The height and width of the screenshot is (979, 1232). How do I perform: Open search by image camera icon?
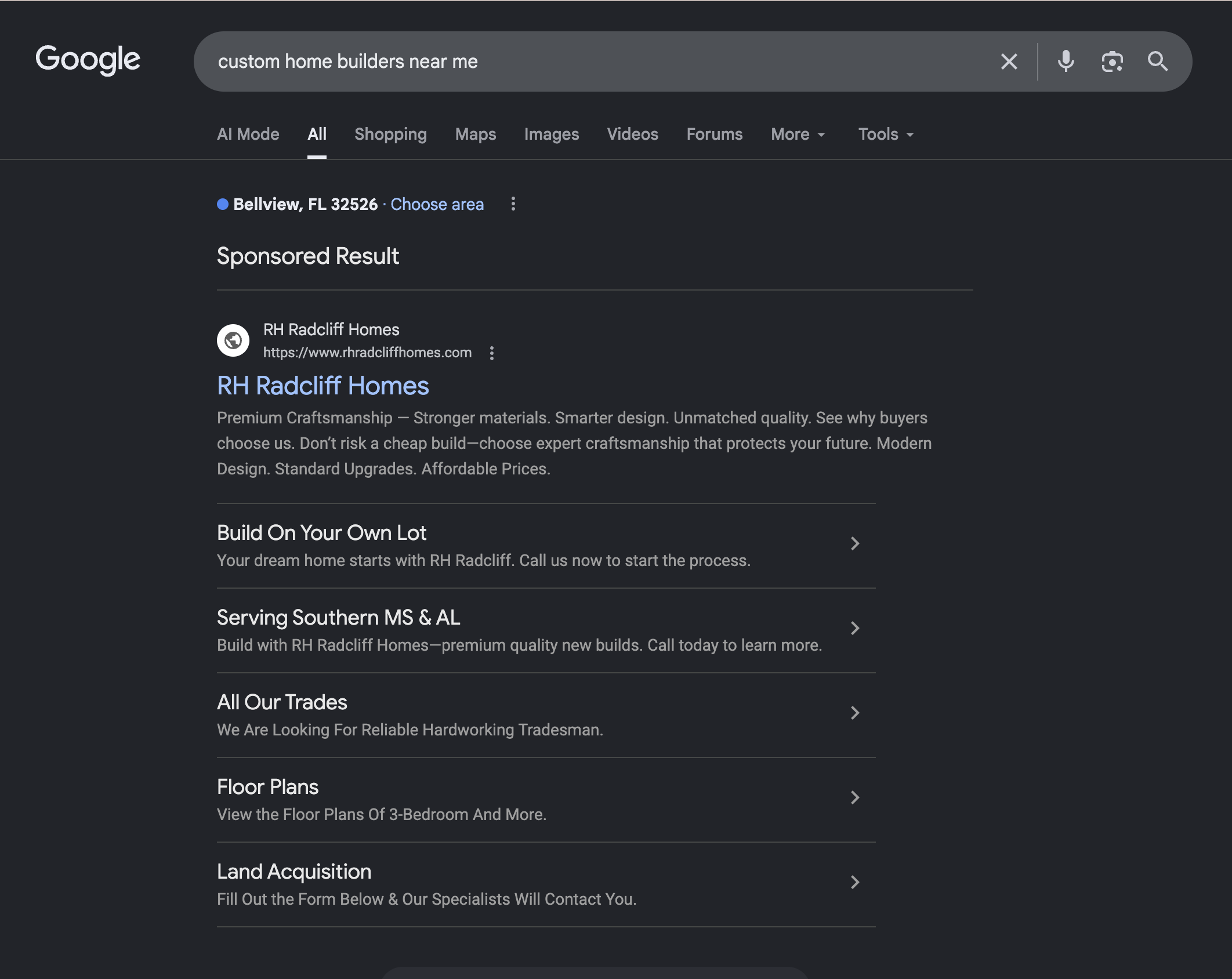coord(1112,61)
